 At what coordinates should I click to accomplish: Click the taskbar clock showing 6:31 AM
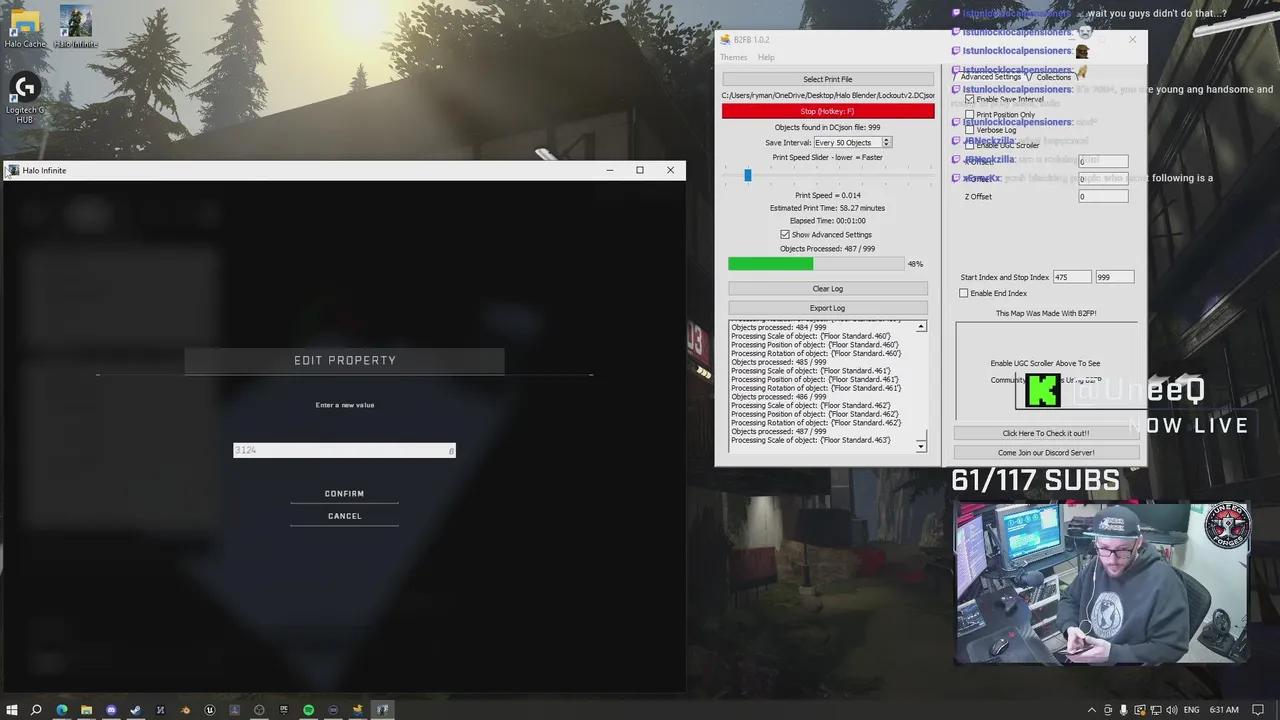pyautogui.click(x=1224, y=710)
